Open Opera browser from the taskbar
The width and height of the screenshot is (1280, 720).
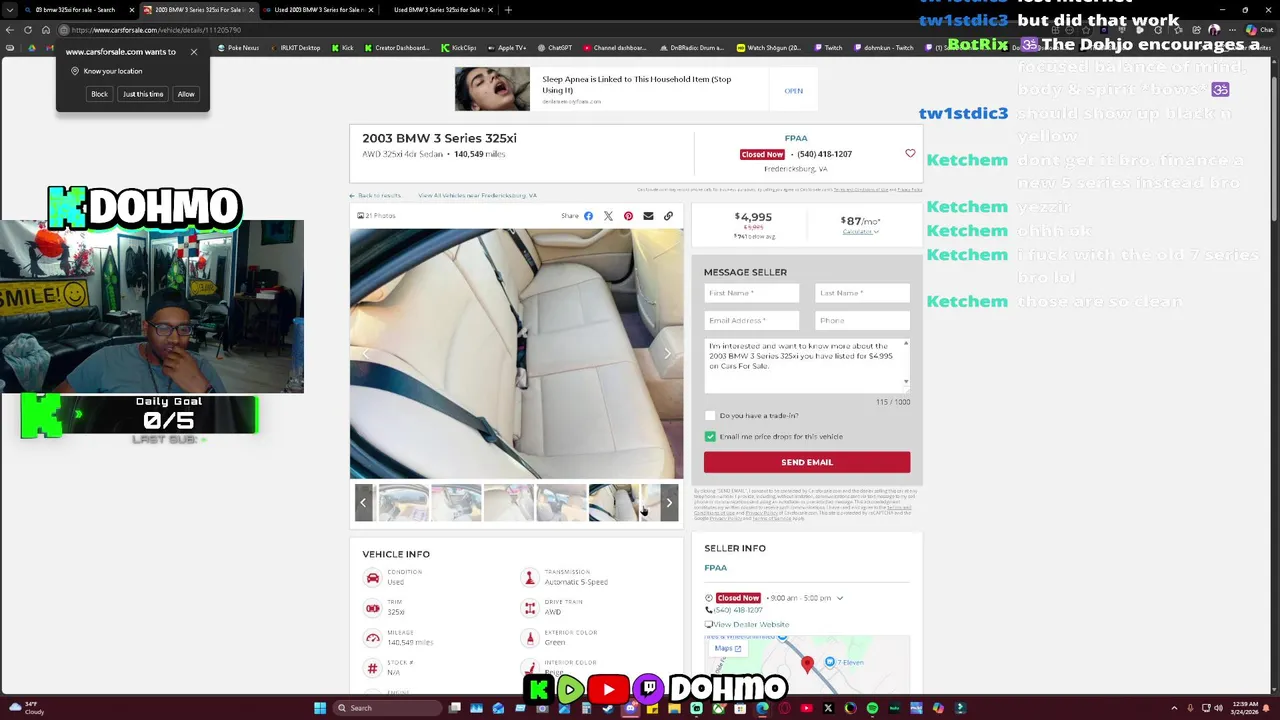(784, 708)
